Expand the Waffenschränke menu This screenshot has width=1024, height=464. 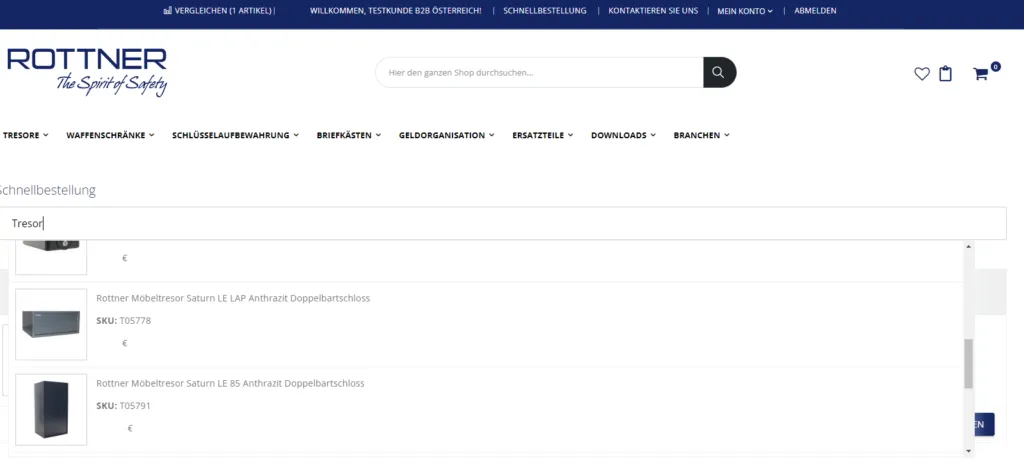click(x=110, y=135)
